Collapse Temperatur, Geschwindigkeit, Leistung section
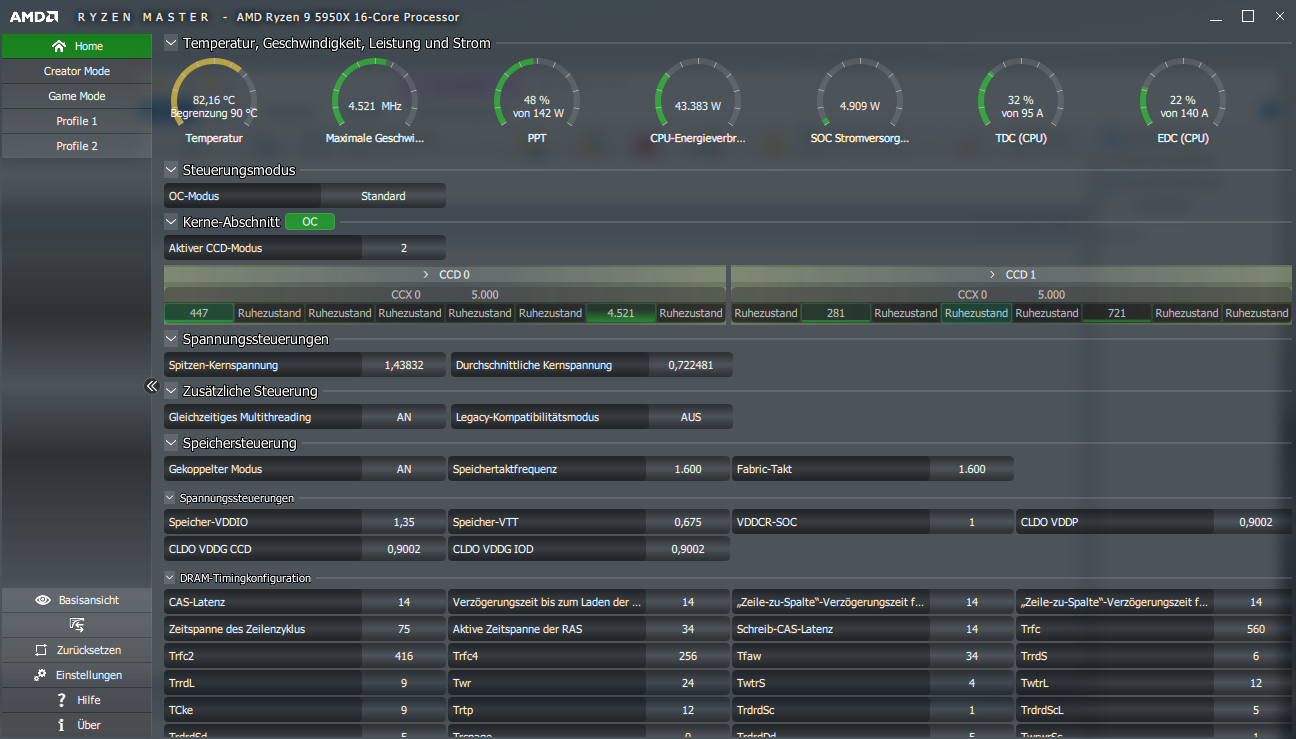Image resolution: width=1296 pixels, height=739 pixels. (171, 43)
